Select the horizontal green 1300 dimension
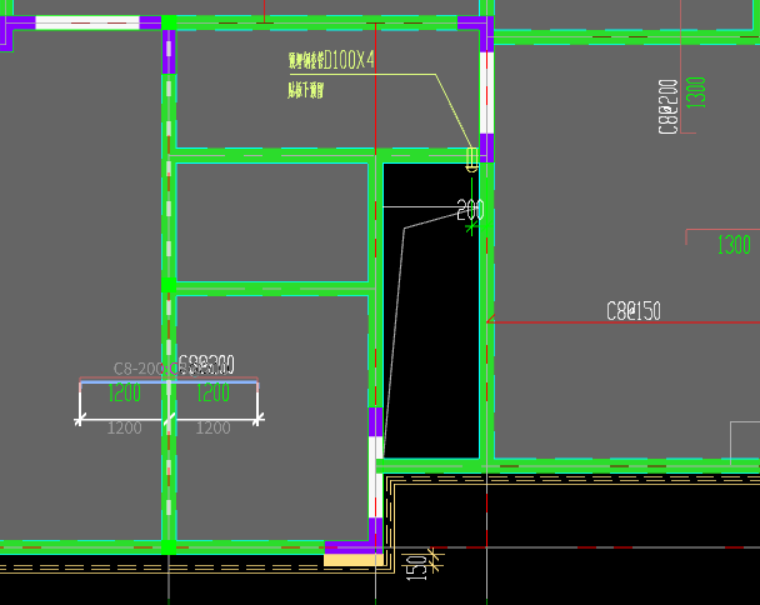Image resolution: width=760 pixels, height=605 pixels. click(734, 245)
